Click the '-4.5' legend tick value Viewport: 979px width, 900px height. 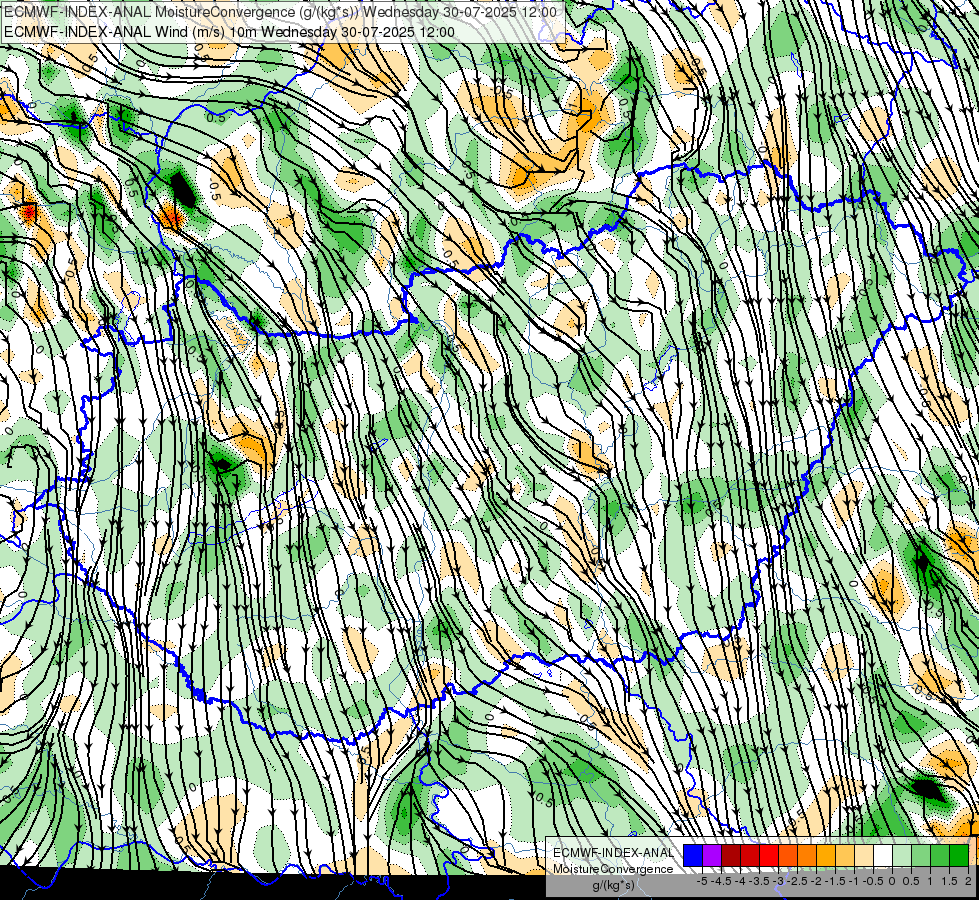[x=721, y=881]
